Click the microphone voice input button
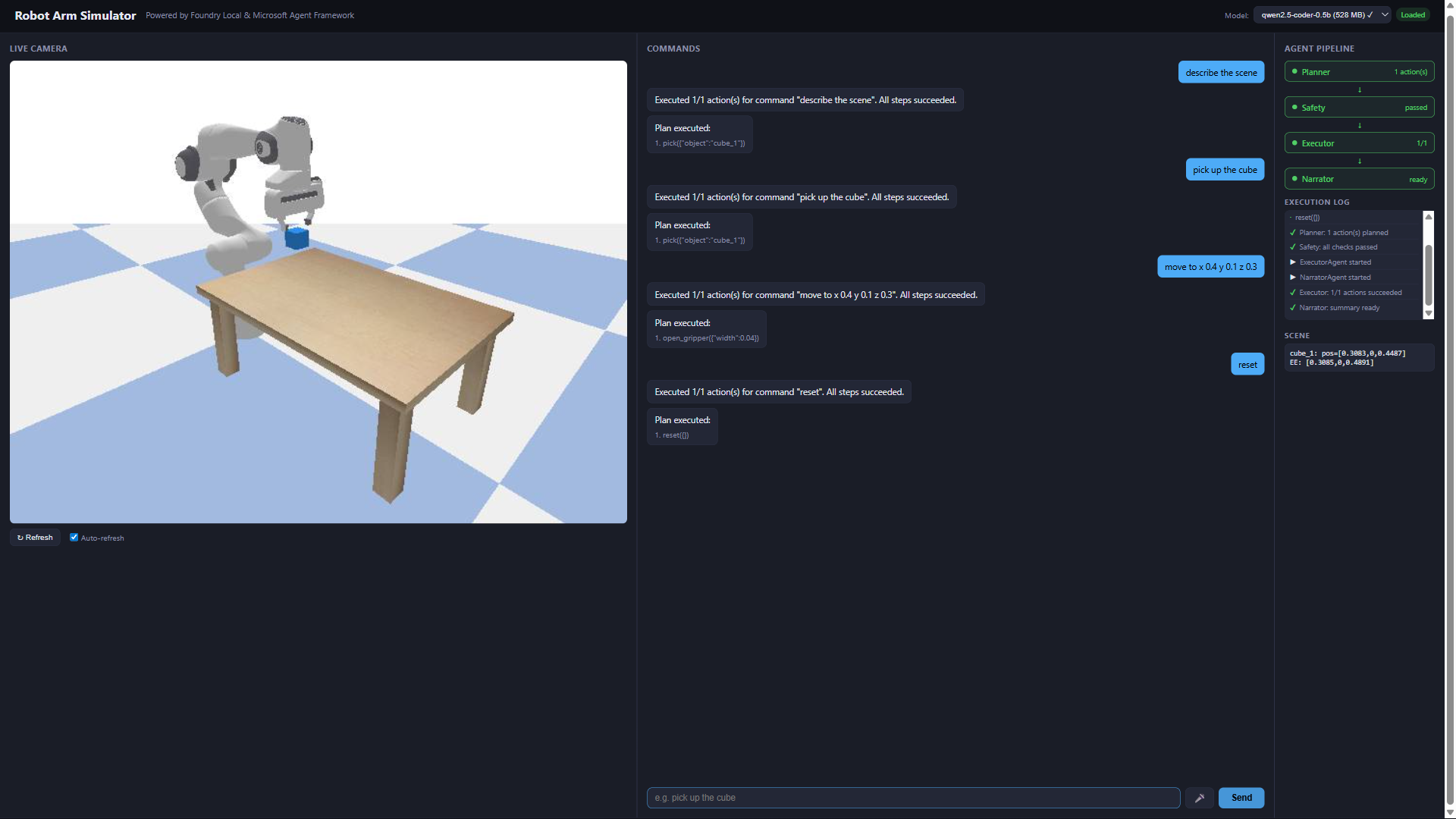1456x819 pixels. coord(1199,798)
